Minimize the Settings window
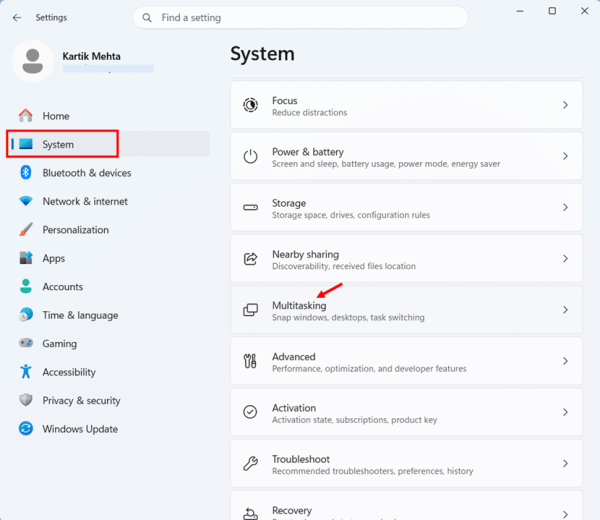The image size is (600, 520). tap(520, 11)
